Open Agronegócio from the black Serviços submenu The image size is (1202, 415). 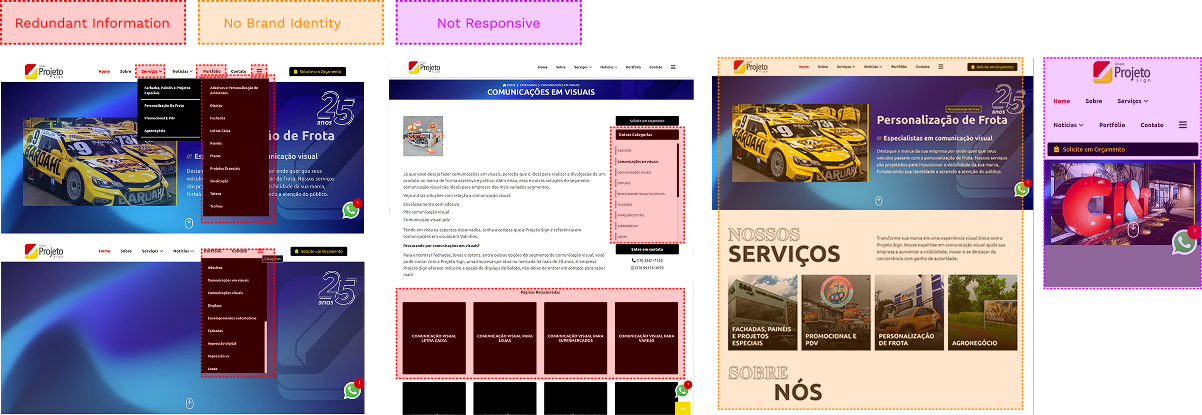pyautogui.click(x=155, y=130)
